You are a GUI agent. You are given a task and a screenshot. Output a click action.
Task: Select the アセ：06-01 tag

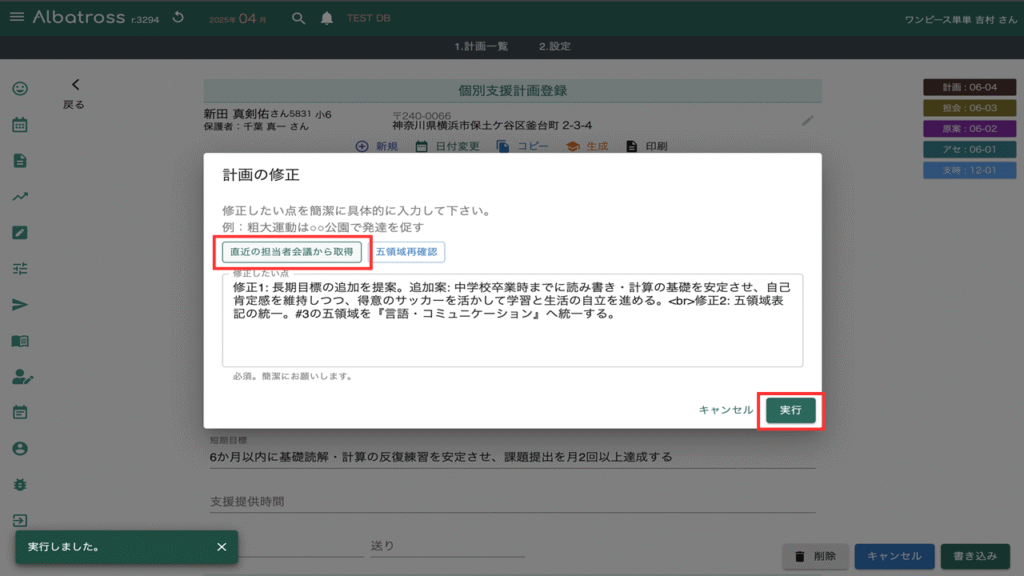point(969,150)
